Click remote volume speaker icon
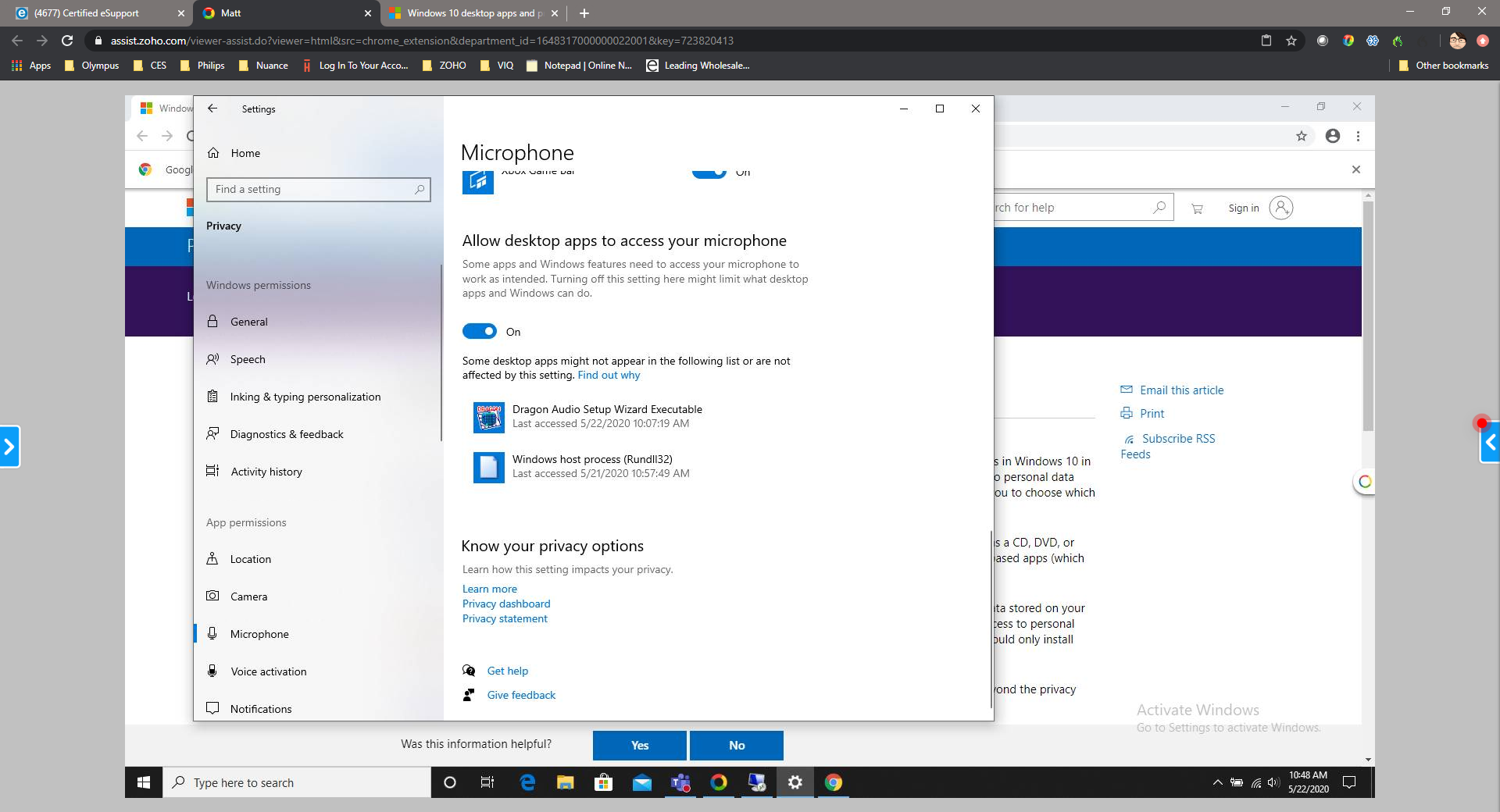1500x812 pixels. tap(1273, 782)
